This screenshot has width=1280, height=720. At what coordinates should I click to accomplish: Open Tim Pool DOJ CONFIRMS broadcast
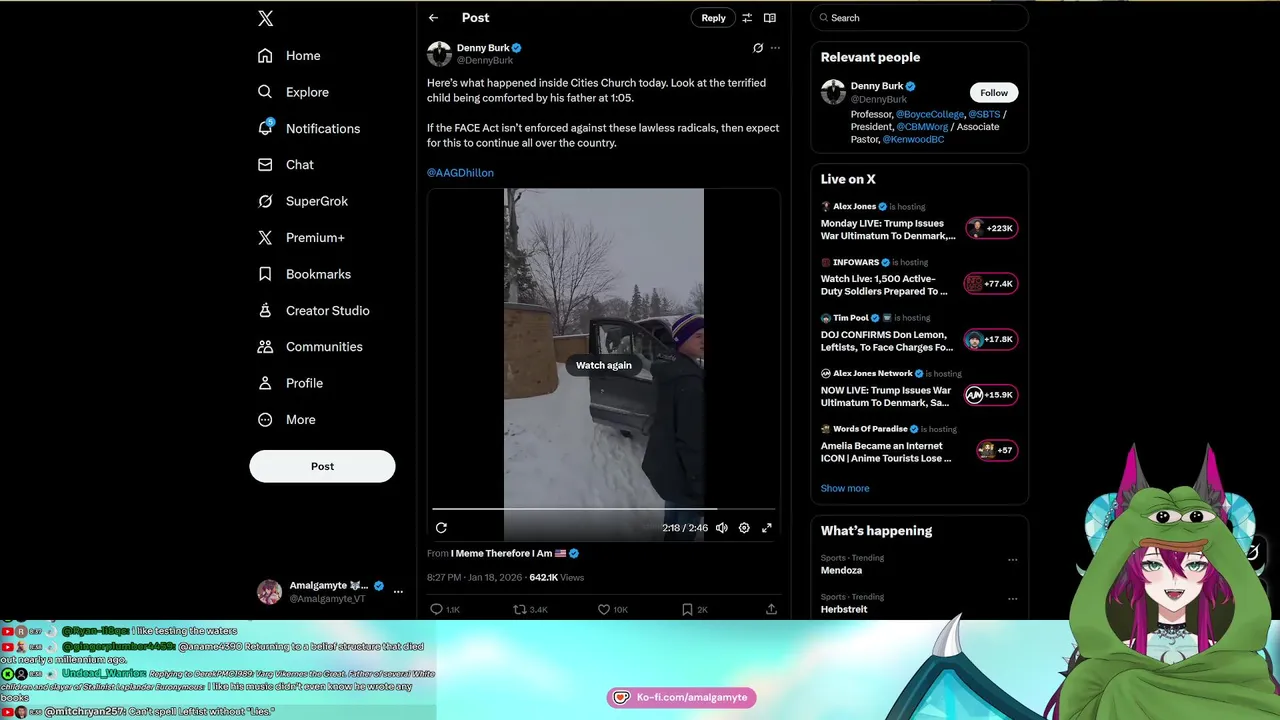[887, 341]
